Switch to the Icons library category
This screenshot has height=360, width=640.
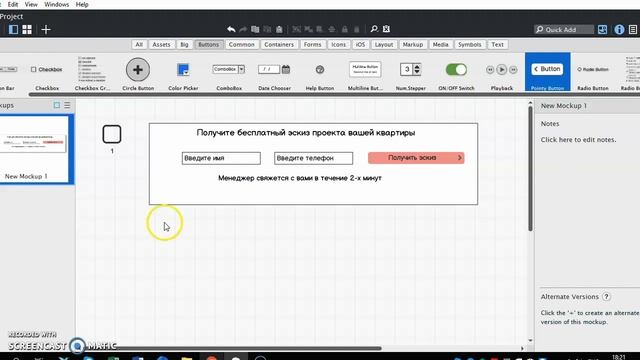tap(338, 44)
